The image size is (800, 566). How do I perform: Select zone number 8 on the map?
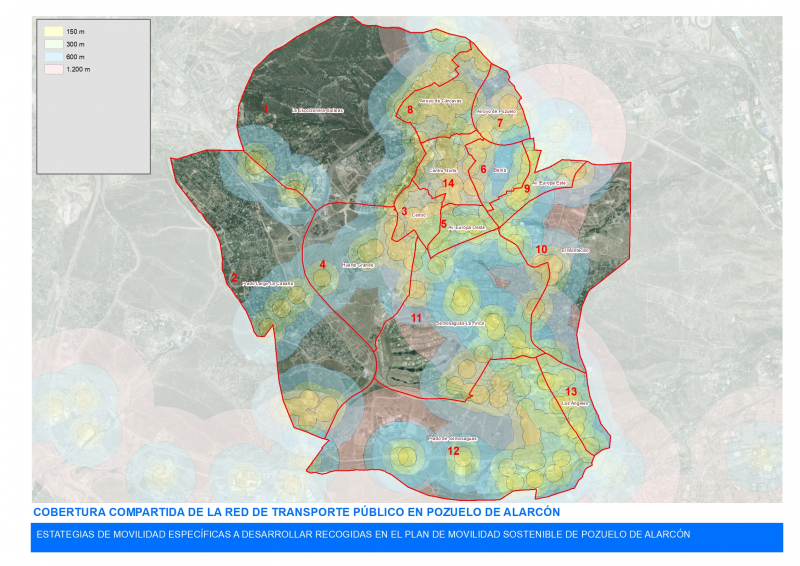coord(410,110)
